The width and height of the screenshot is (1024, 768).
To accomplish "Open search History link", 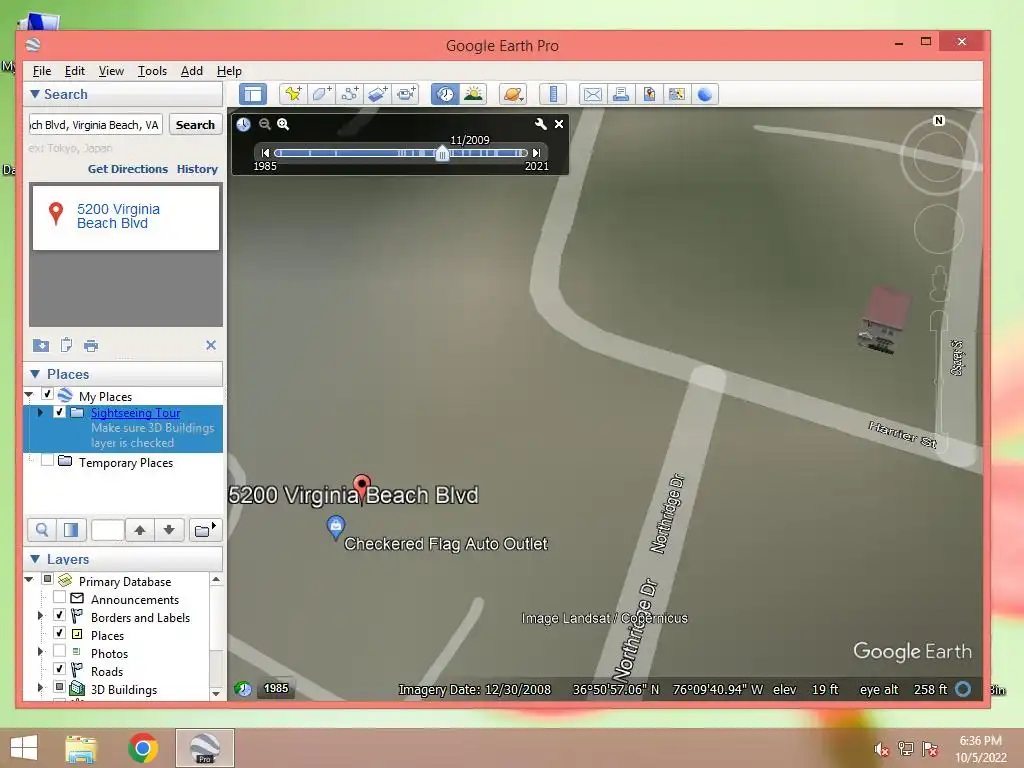I will click(197, 169).
